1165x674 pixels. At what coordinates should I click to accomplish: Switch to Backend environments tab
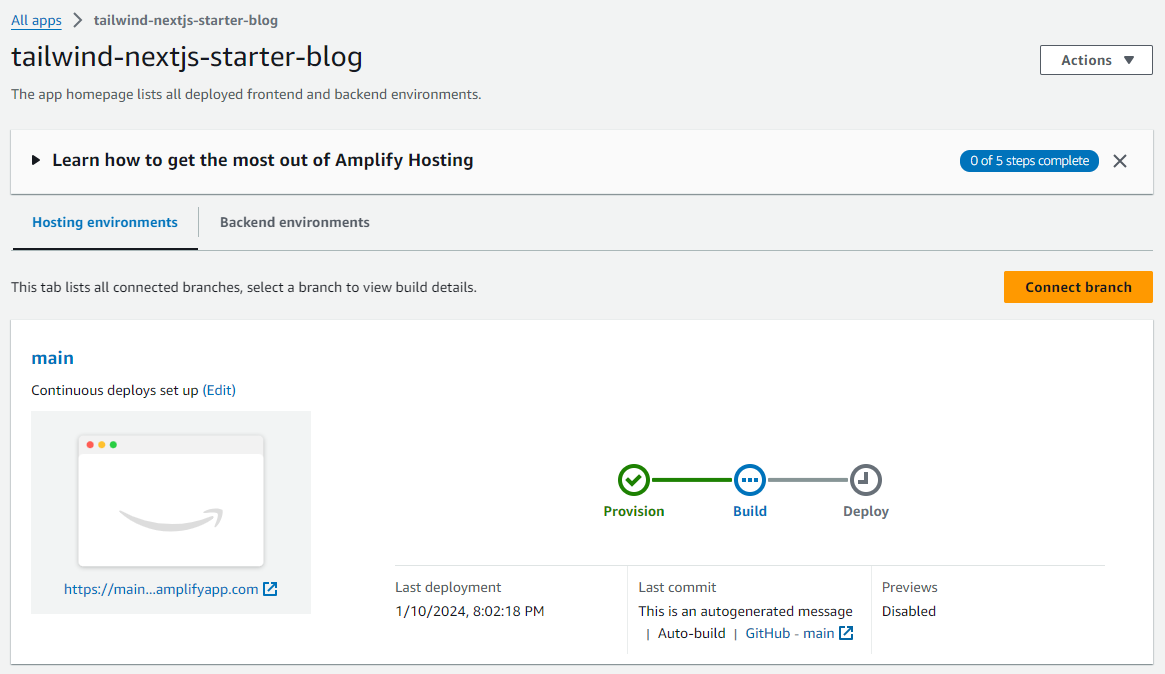[x=295, y=222]
